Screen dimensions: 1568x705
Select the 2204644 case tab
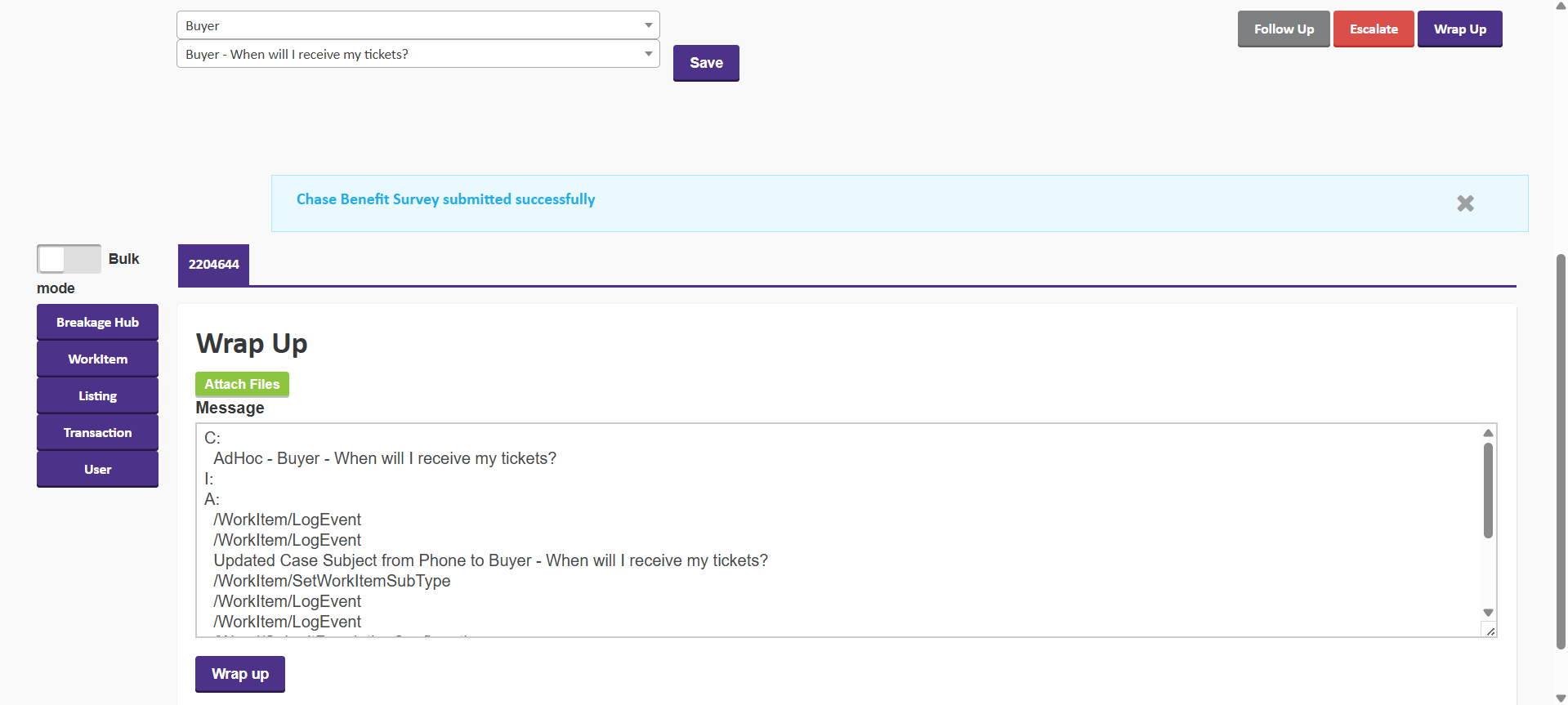point(213,265)
